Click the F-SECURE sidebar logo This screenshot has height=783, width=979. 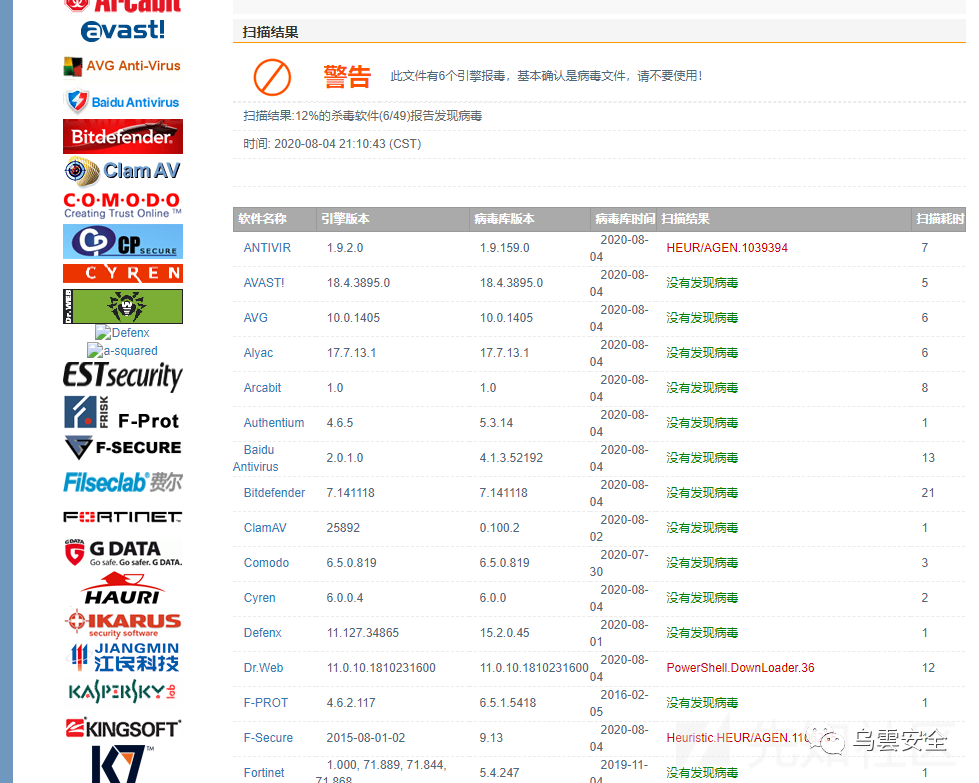122,447
